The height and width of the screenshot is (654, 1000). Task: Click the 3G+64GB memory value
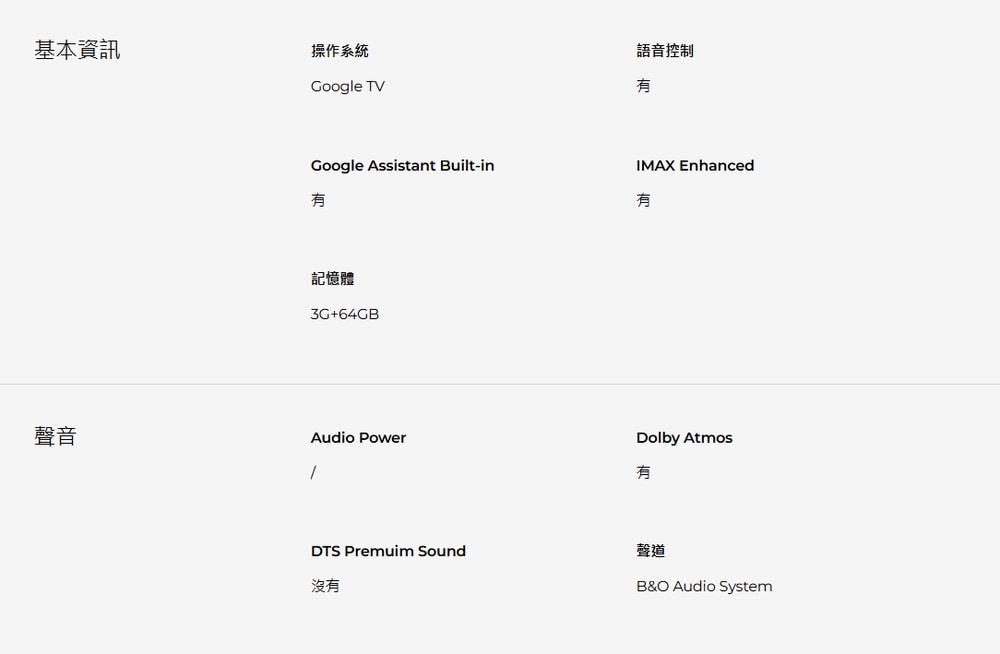pyautogui.click(x=345, y=315)
